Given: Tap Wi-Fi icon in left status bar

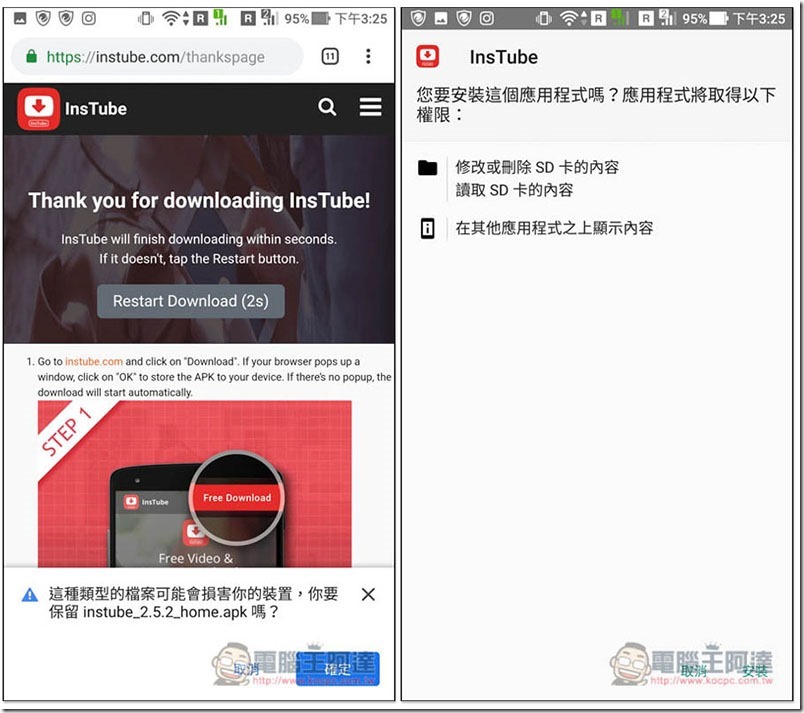Looking at the screenshot, I should pyautogui.click(x=170, y=19).
